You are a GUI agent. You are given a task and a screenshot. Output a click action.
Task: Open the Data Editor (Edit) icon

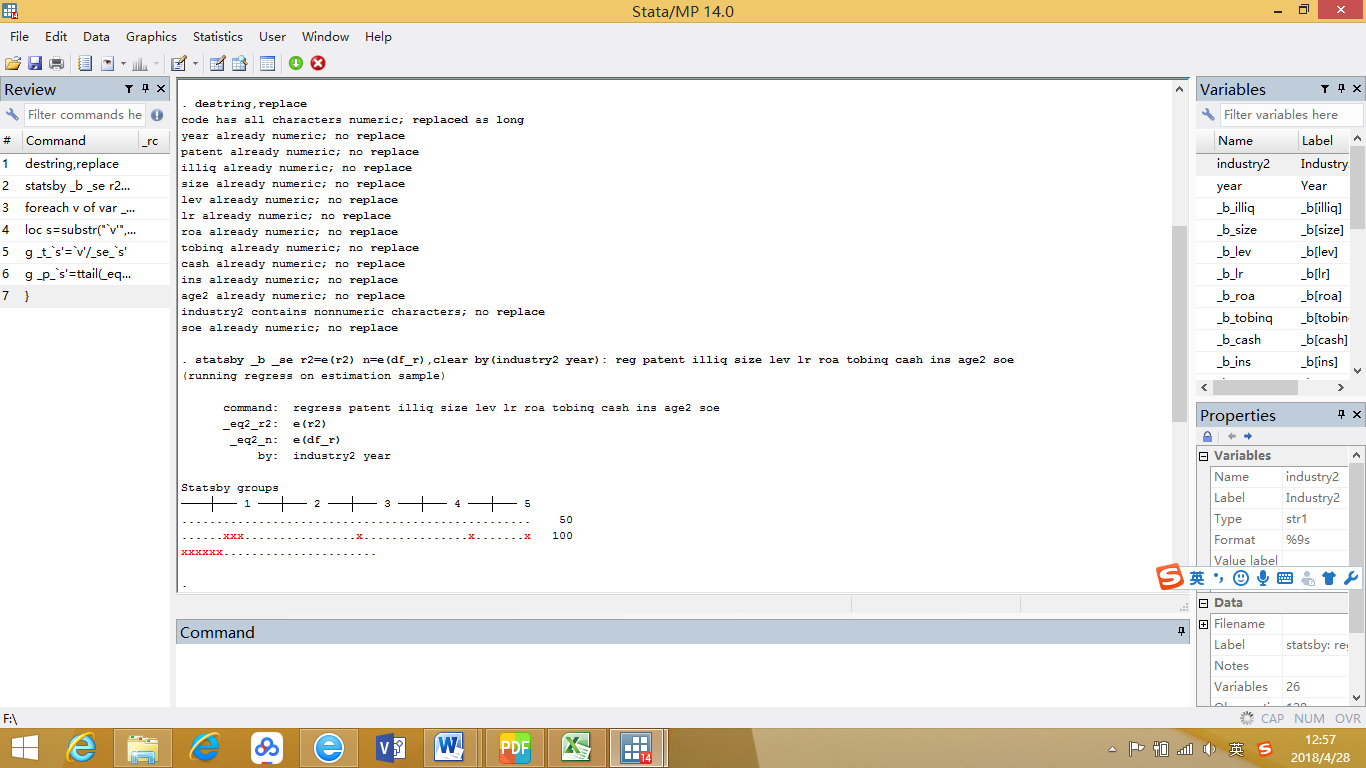click(217, 63)
